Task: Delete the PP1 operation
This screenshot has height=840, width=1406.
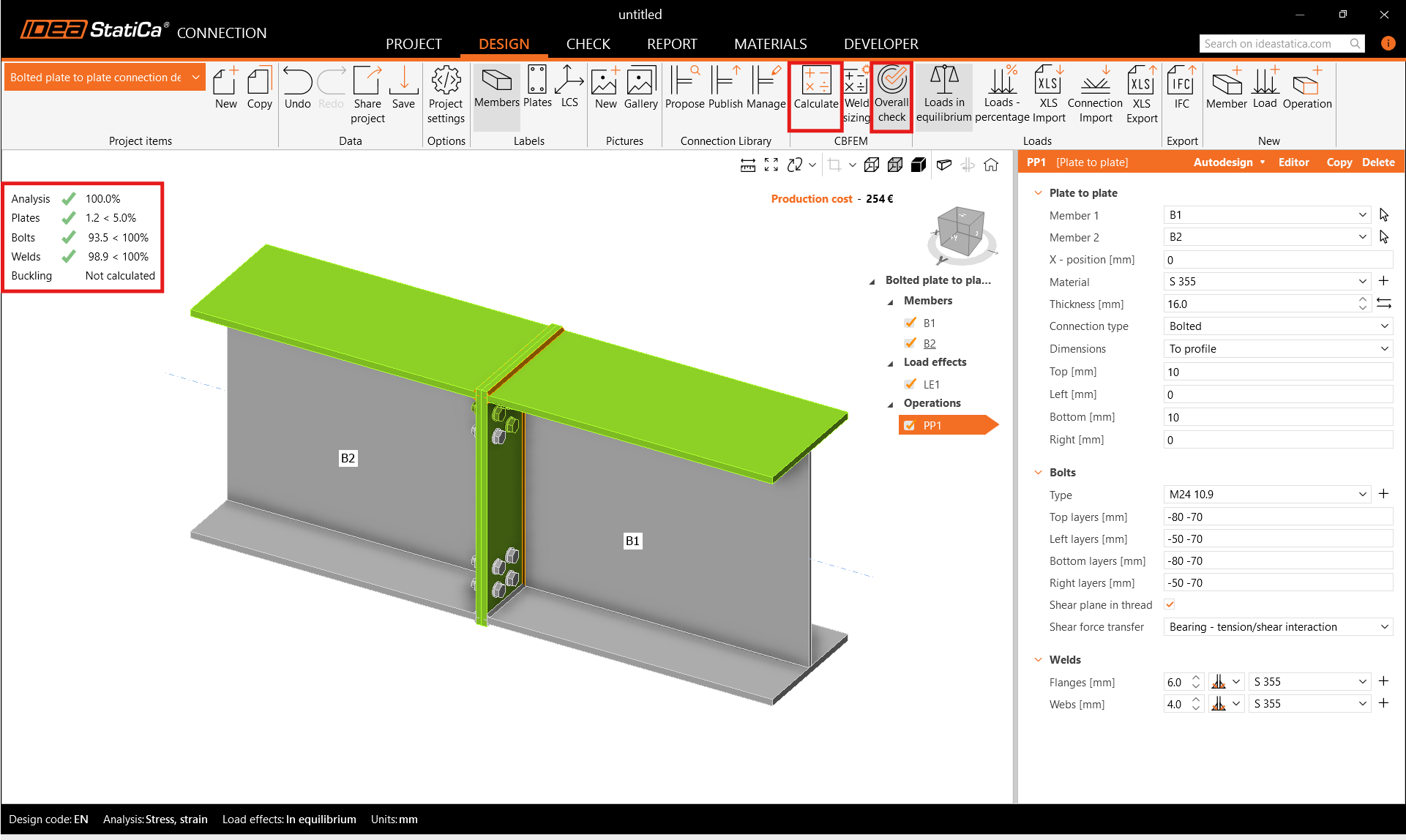Action: click(x=1378, y=162)
